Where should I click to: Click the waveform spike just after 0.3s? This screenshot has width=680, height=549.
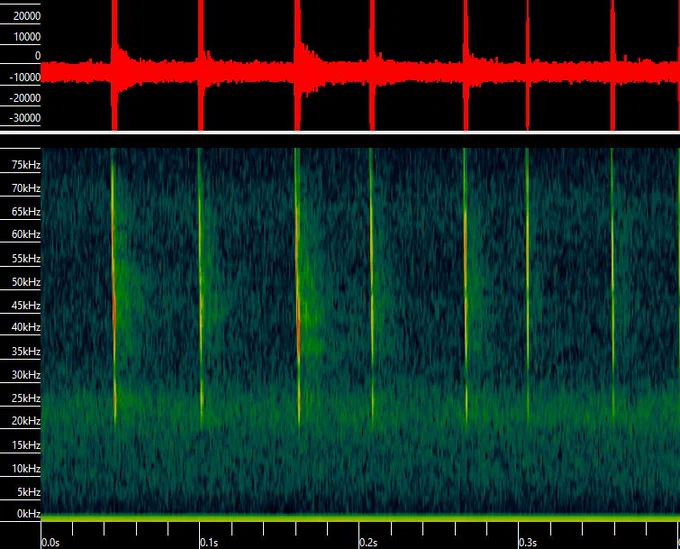click(x=527, y=65)
